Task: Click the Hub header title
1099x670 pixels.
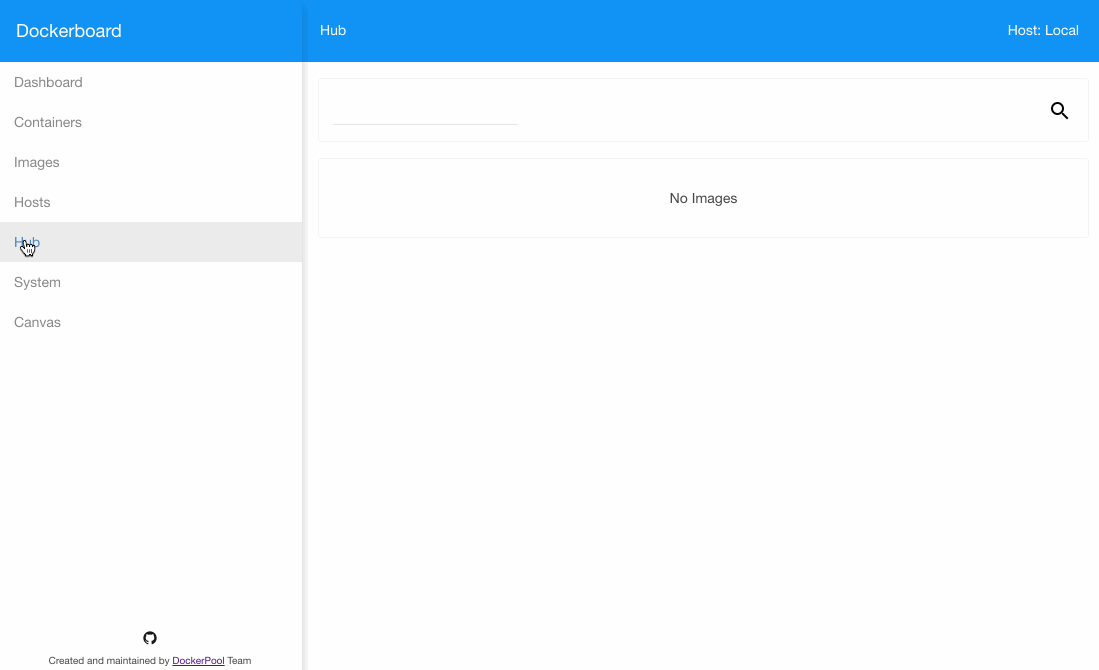Action: [x=333, y=30]
